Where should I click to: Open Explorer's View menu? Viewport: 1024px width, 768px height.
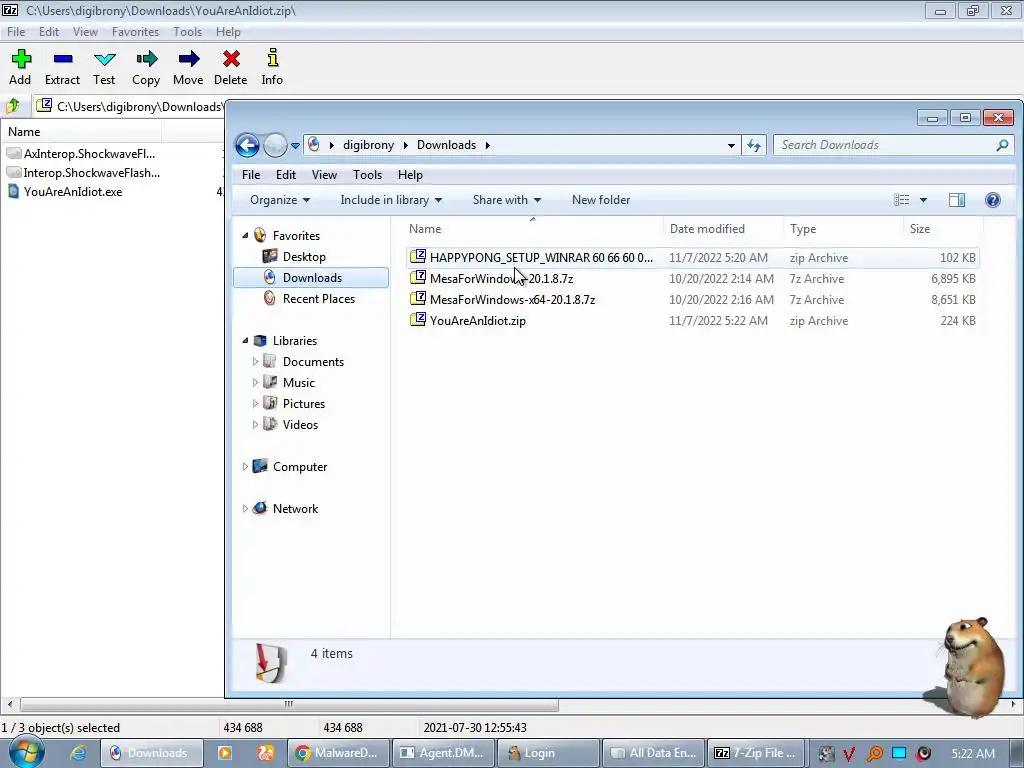pyautogui.click(x=324, y=174)
